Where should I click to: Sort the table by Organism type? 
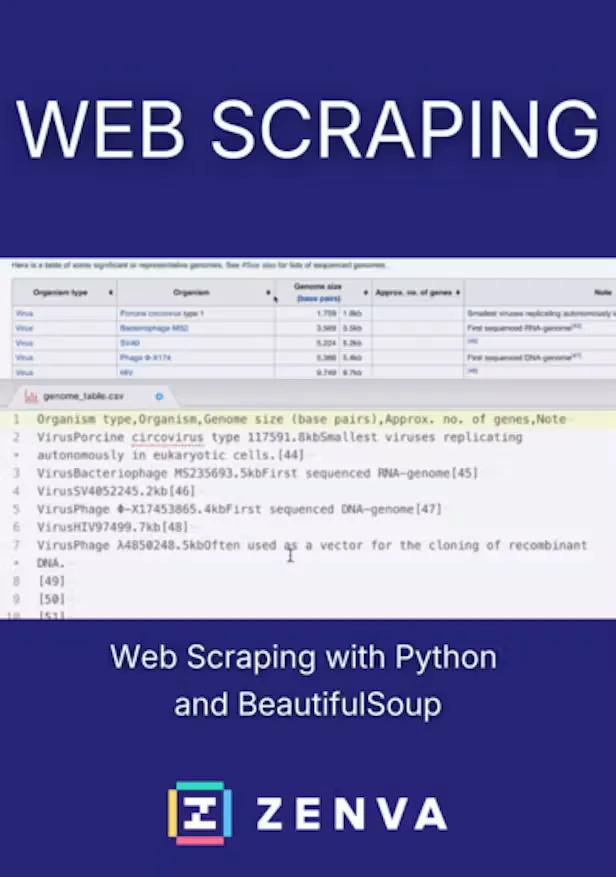(111, 293)
